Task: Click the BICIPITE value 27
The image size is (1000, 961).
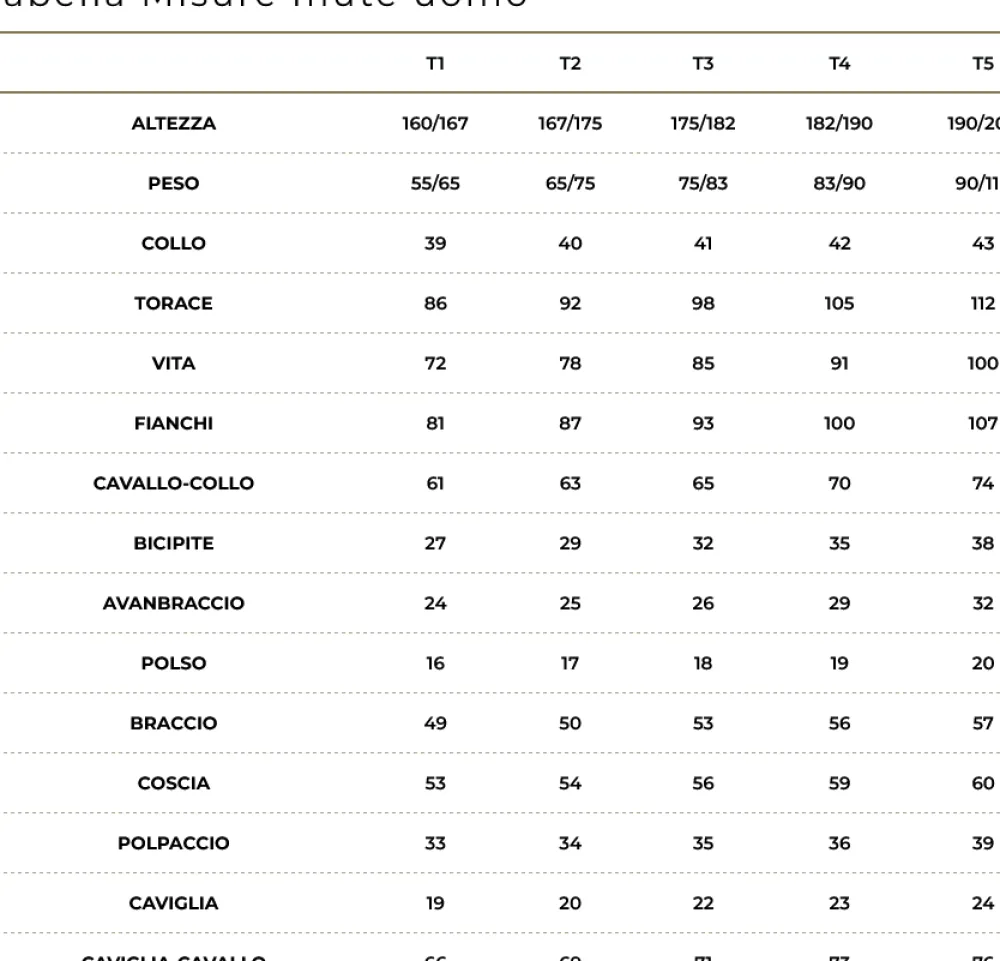Action: [435, 543]
